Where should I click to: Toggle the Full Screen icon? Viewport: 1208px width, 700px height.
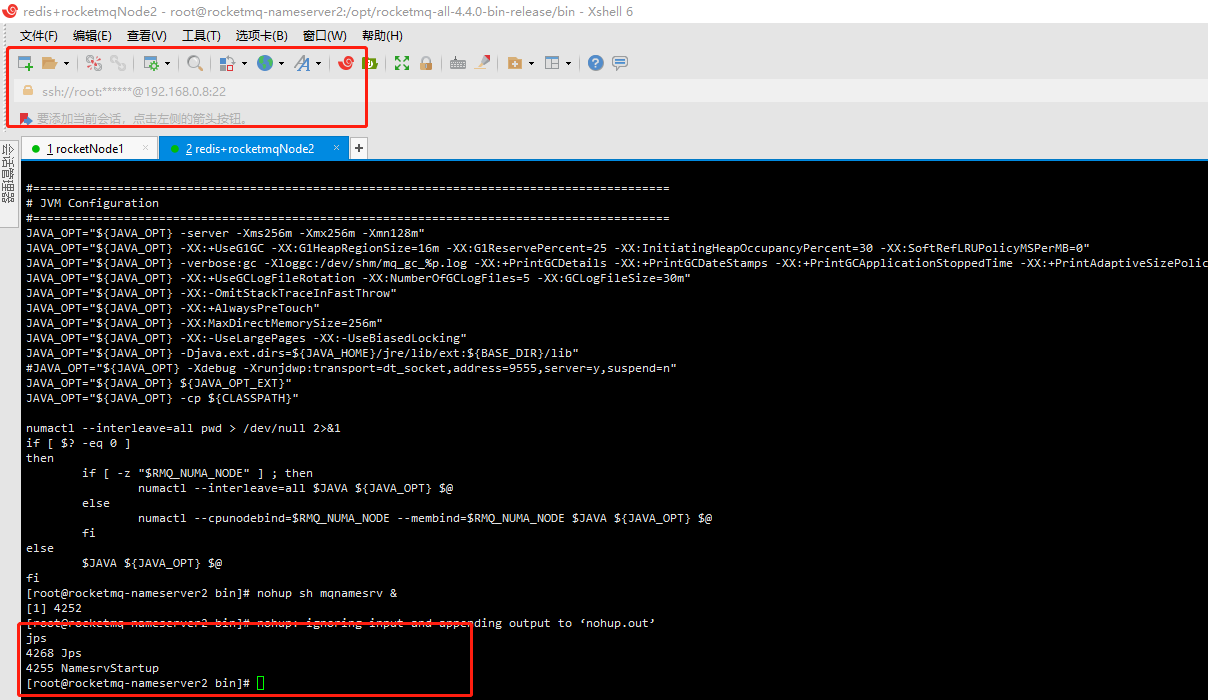pos(402,63)
